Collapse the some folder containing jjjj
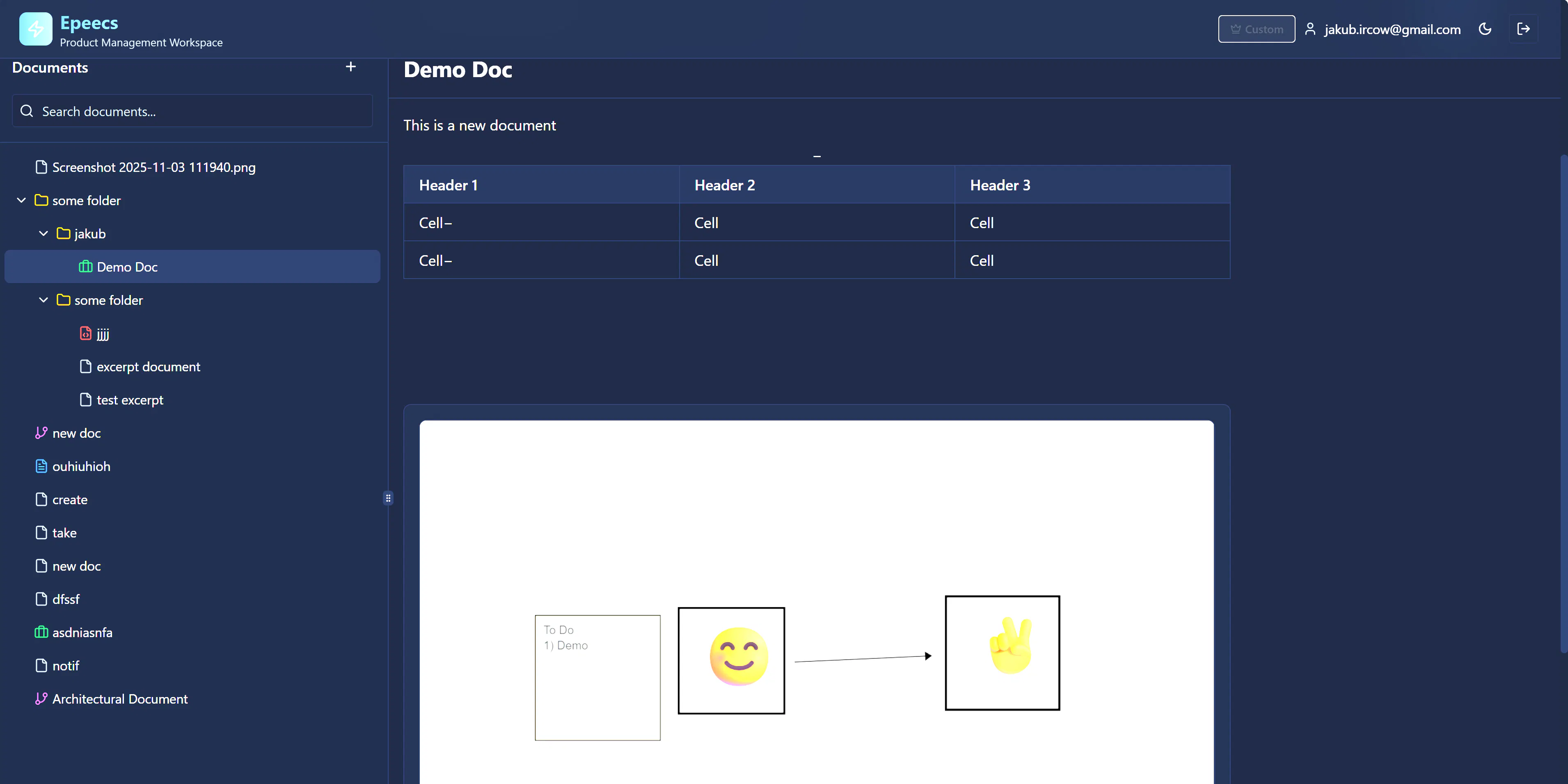1568x784 pixels. coord(43,300)
